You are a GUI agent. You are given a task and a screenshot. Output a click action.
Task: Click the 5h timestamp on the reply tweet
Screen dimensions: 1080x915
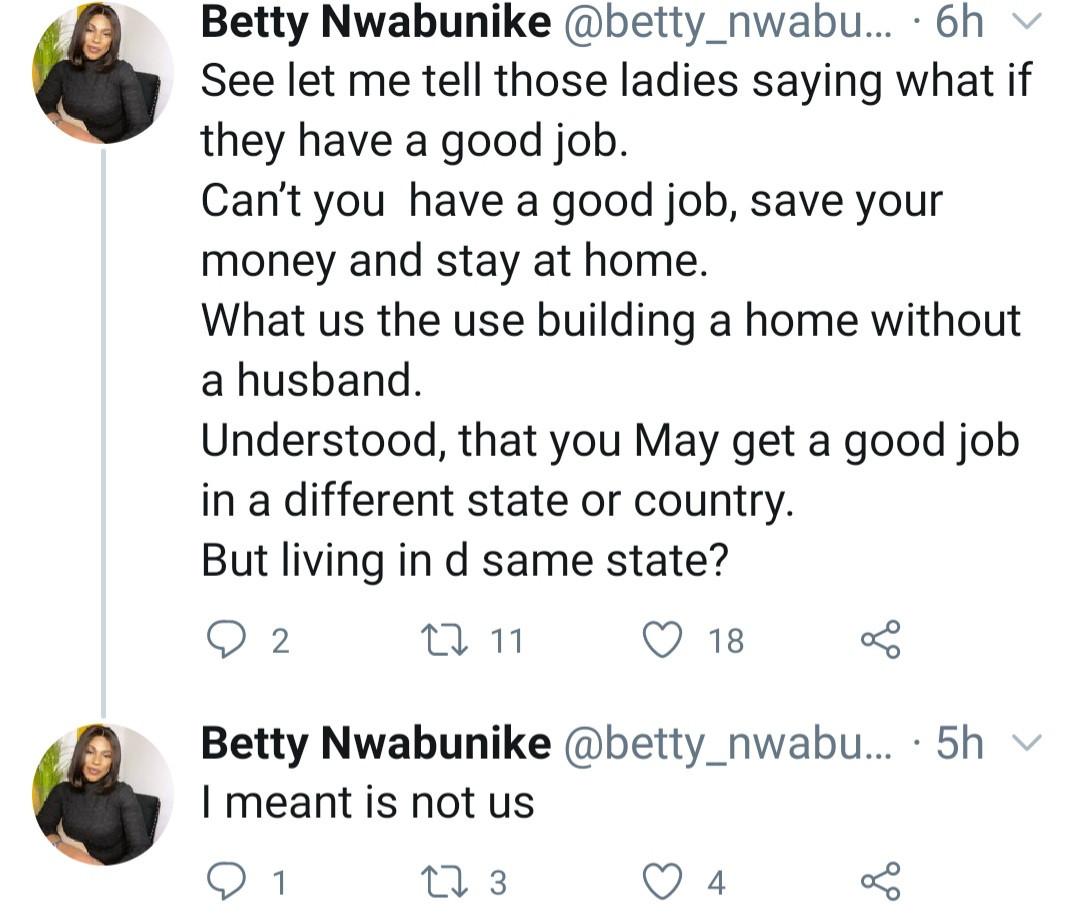click(959, 744)
